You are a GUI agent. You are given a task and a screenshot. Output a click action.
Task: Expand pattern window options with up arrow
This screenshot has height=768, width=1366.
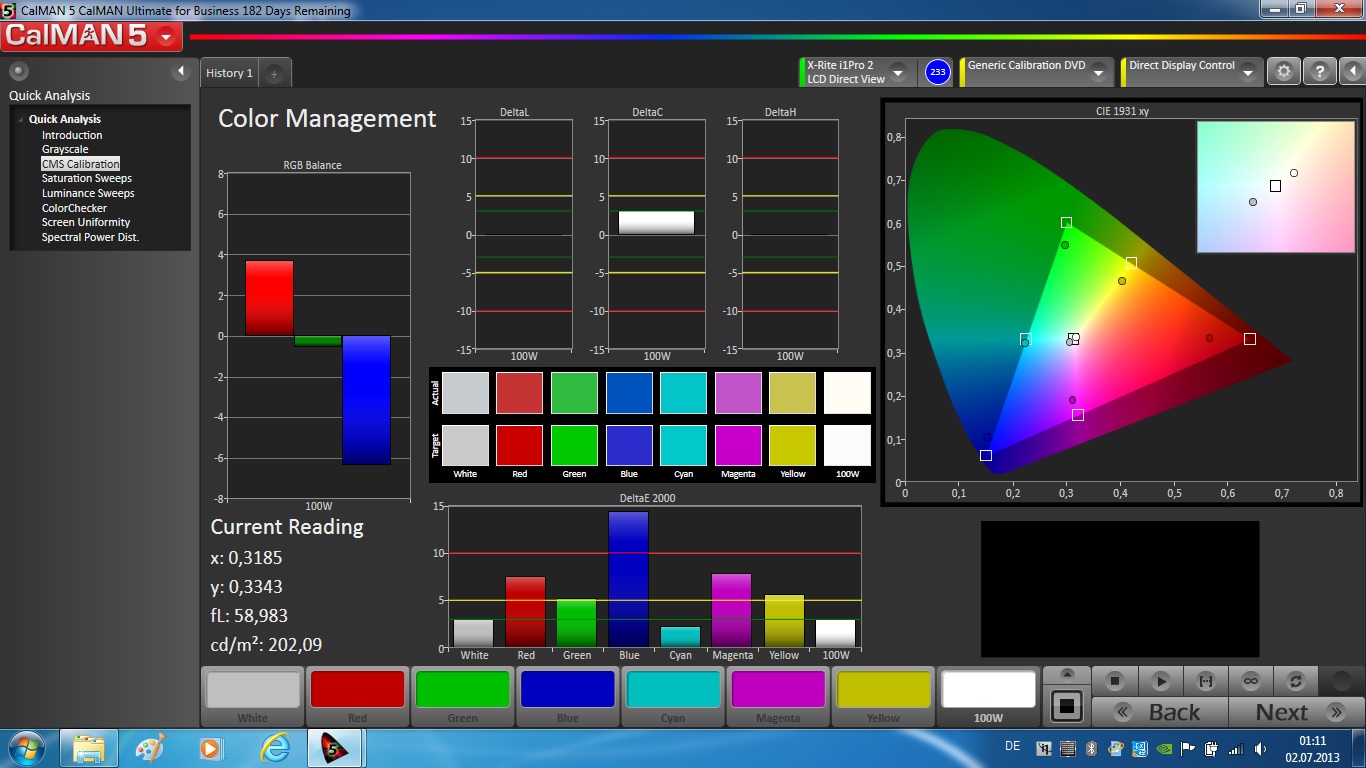coord(1067,675)
